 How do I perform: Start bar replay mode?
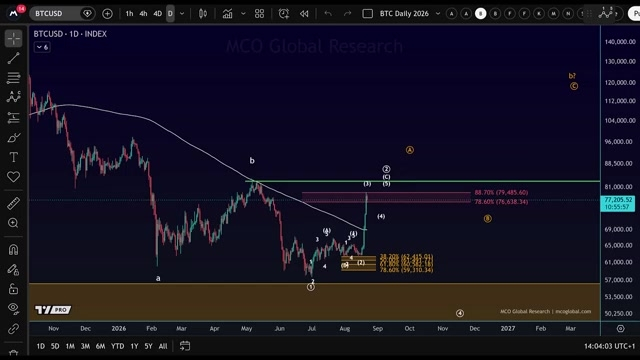click(x=304, y=14)
